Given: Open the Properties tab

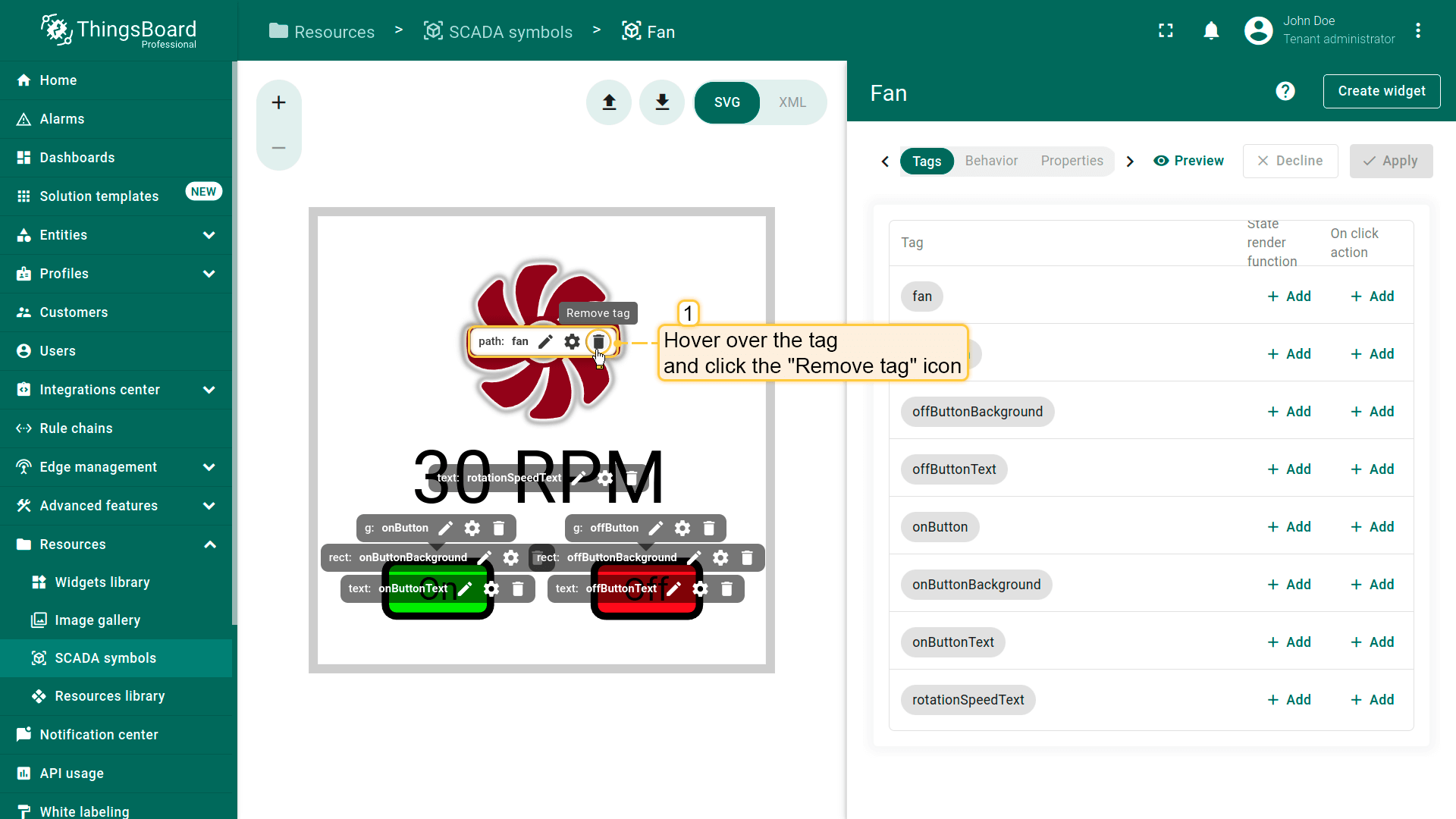Looking at the screenshot, I should 1072,161.
